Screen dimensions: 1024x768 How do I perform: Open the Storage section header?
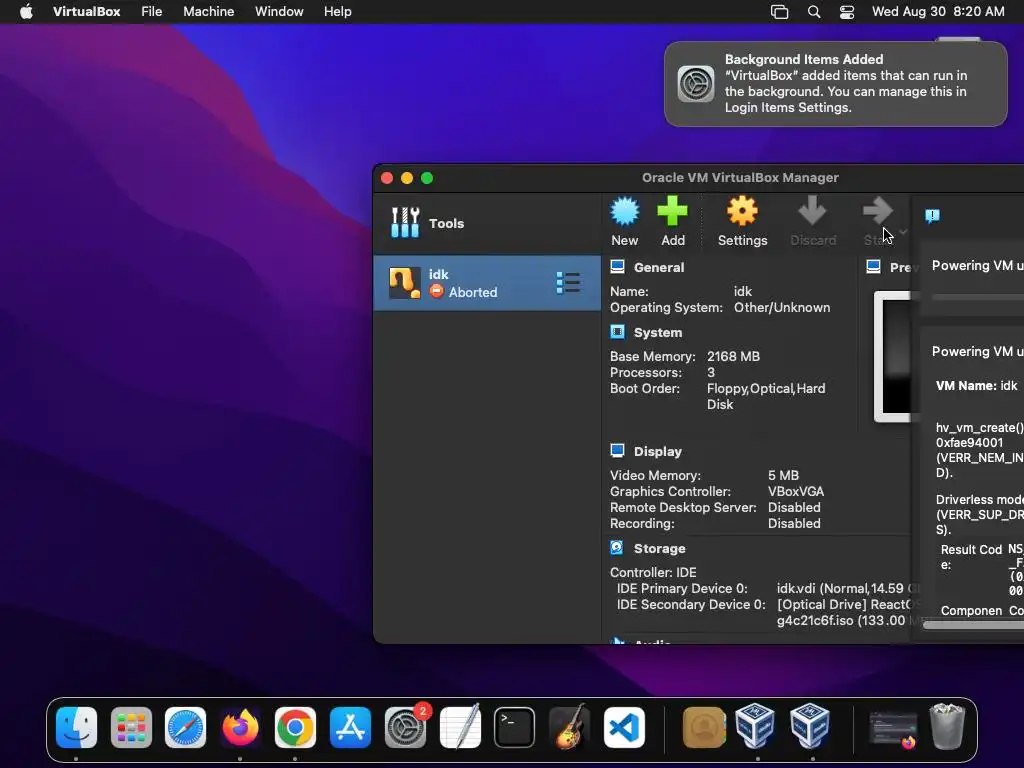660,549
